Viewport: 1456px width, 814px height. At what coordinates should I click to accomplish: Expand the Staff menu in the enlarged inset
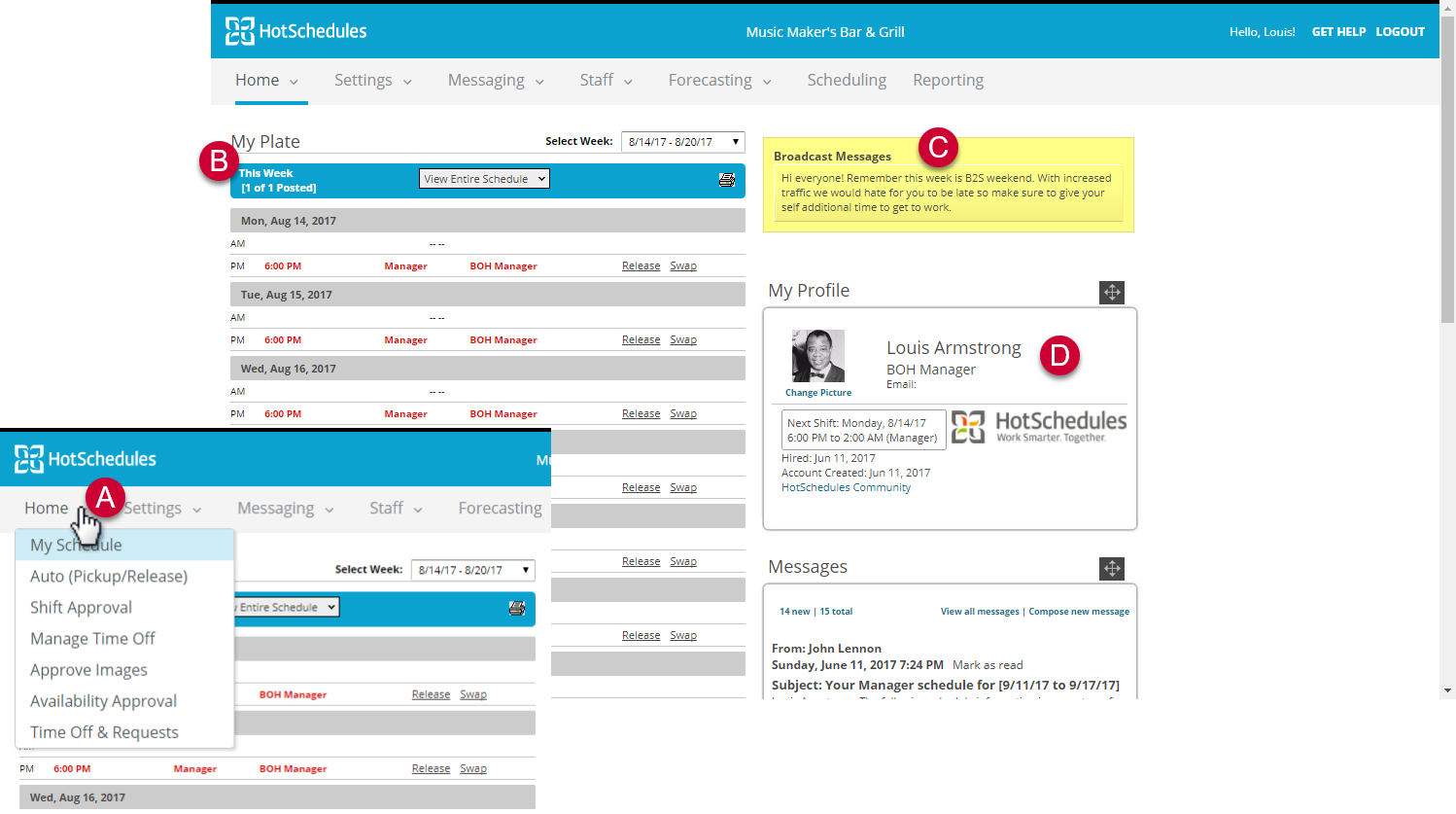(396, 509)
